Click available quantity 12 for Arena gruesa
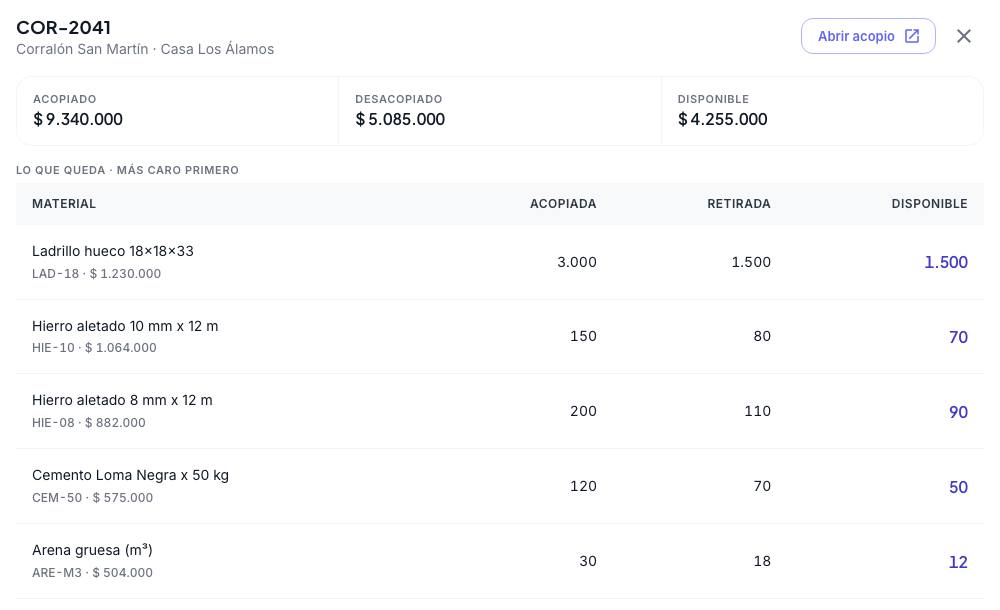Screen dimensions: 1000x610 coord(958,562)
